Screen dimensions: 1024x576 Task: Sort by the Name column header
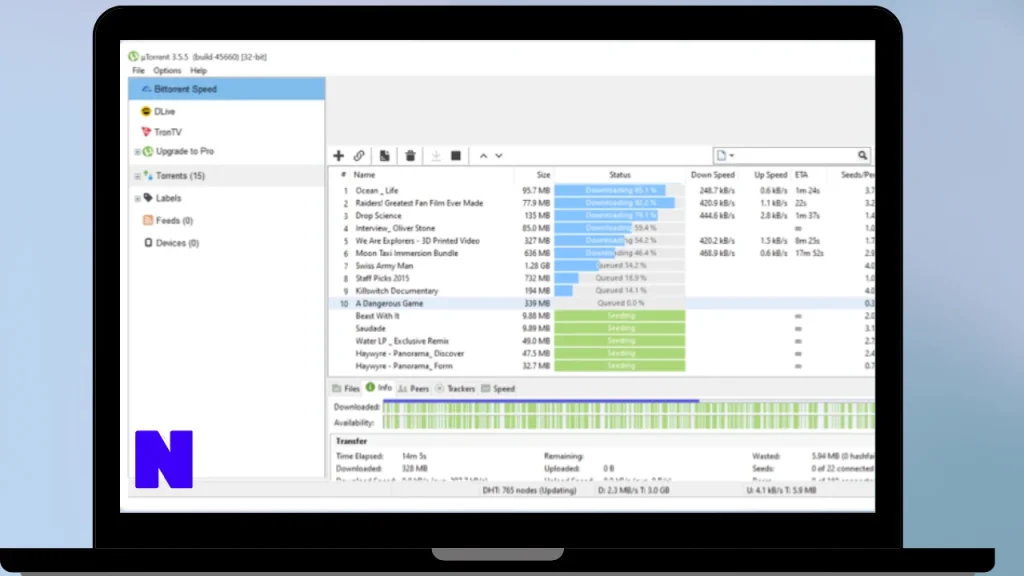(x=364, y=175)
